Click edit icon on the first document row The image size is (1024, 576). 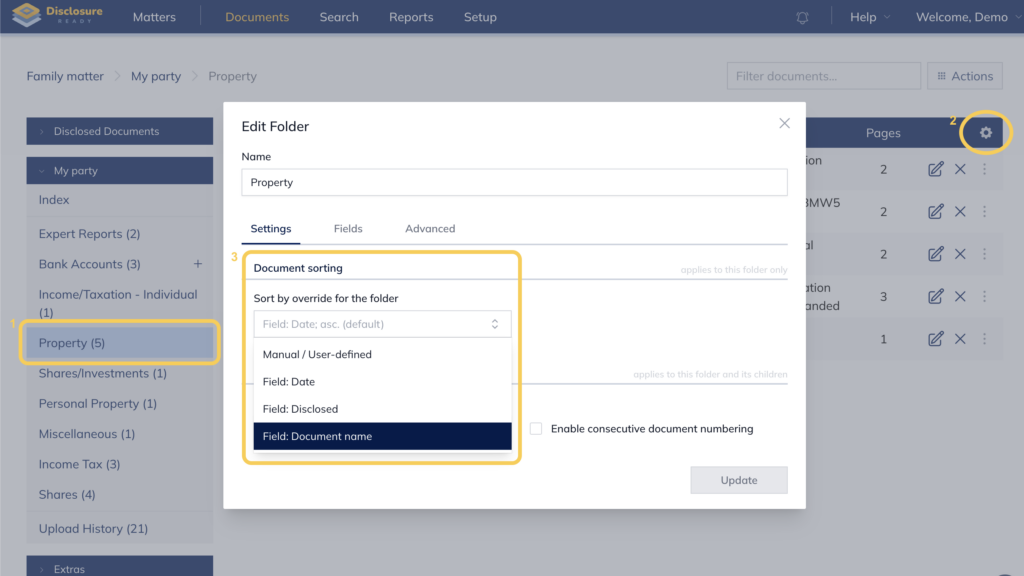pyautogui.click(x=935, y=169)
